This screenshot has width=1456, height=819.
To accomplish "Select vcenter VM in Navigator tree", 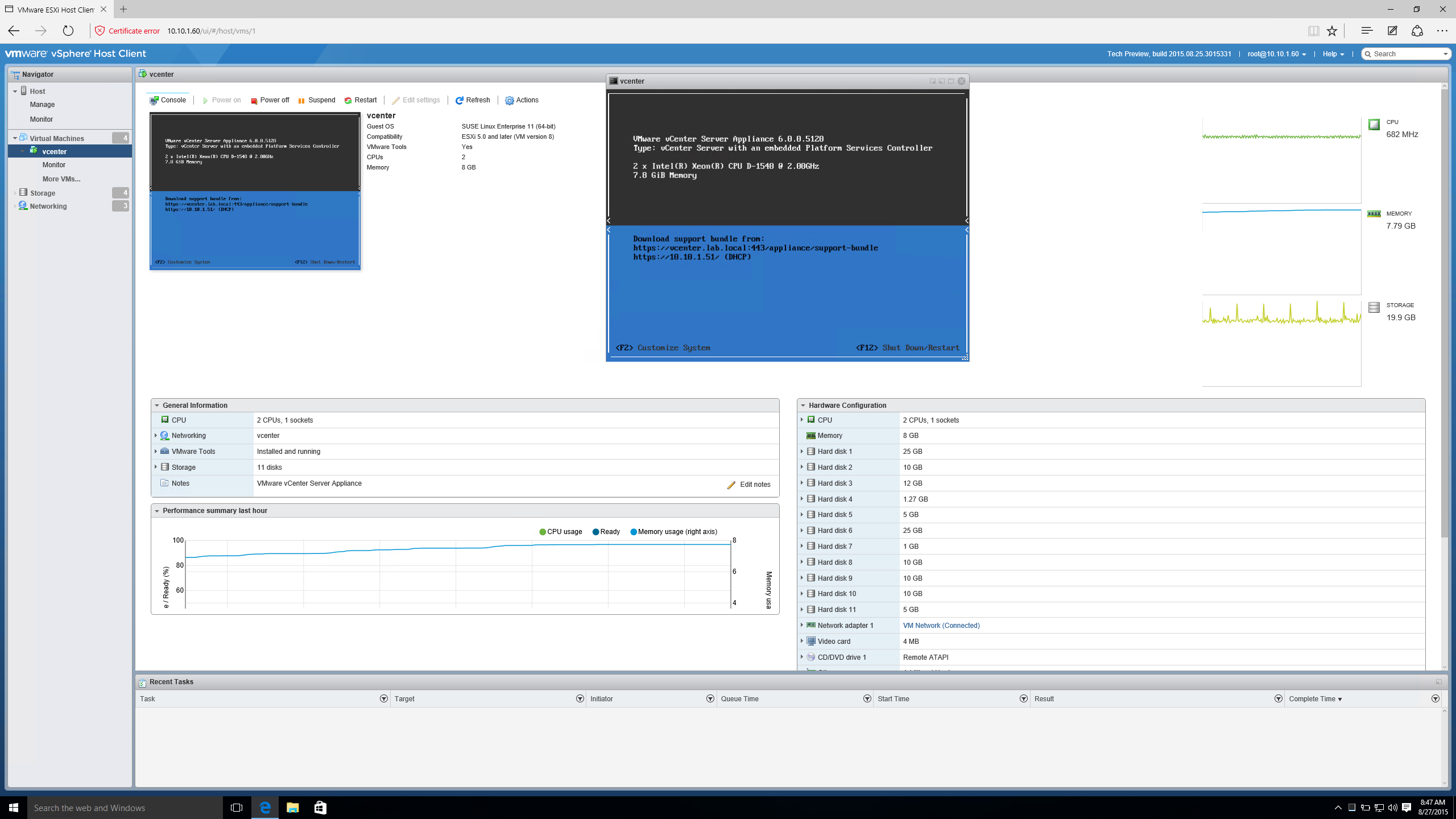I will (x=55, y=151).
